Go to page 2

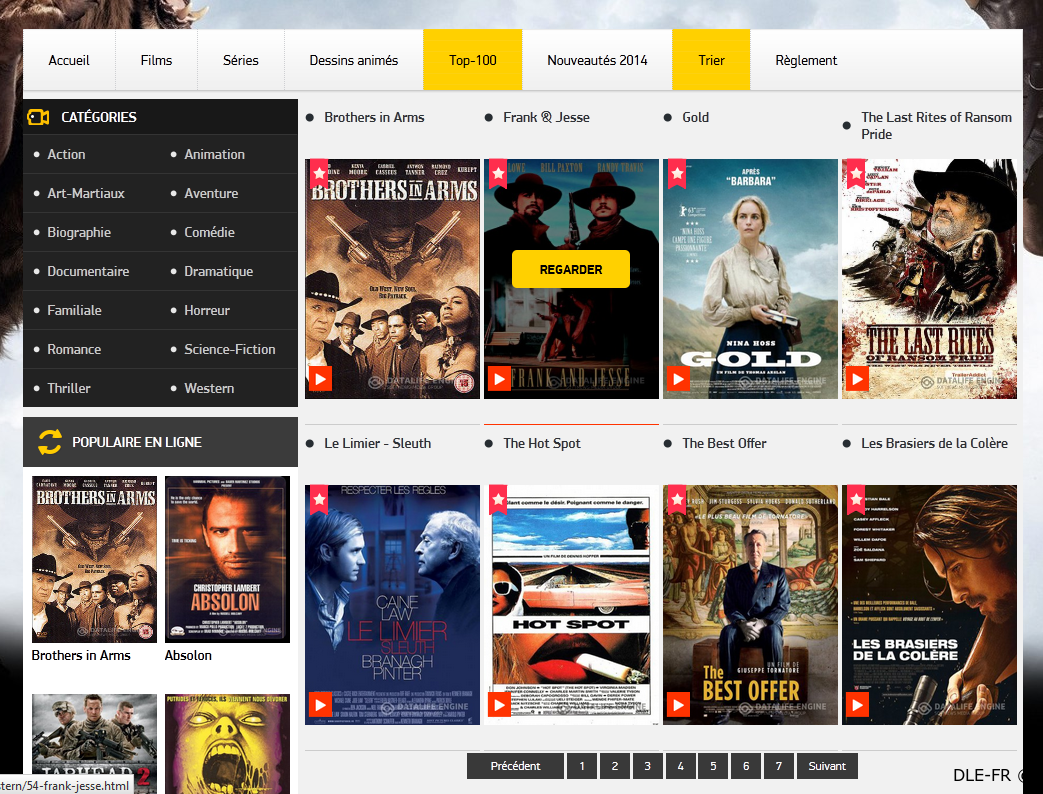(x=615, y=766)
